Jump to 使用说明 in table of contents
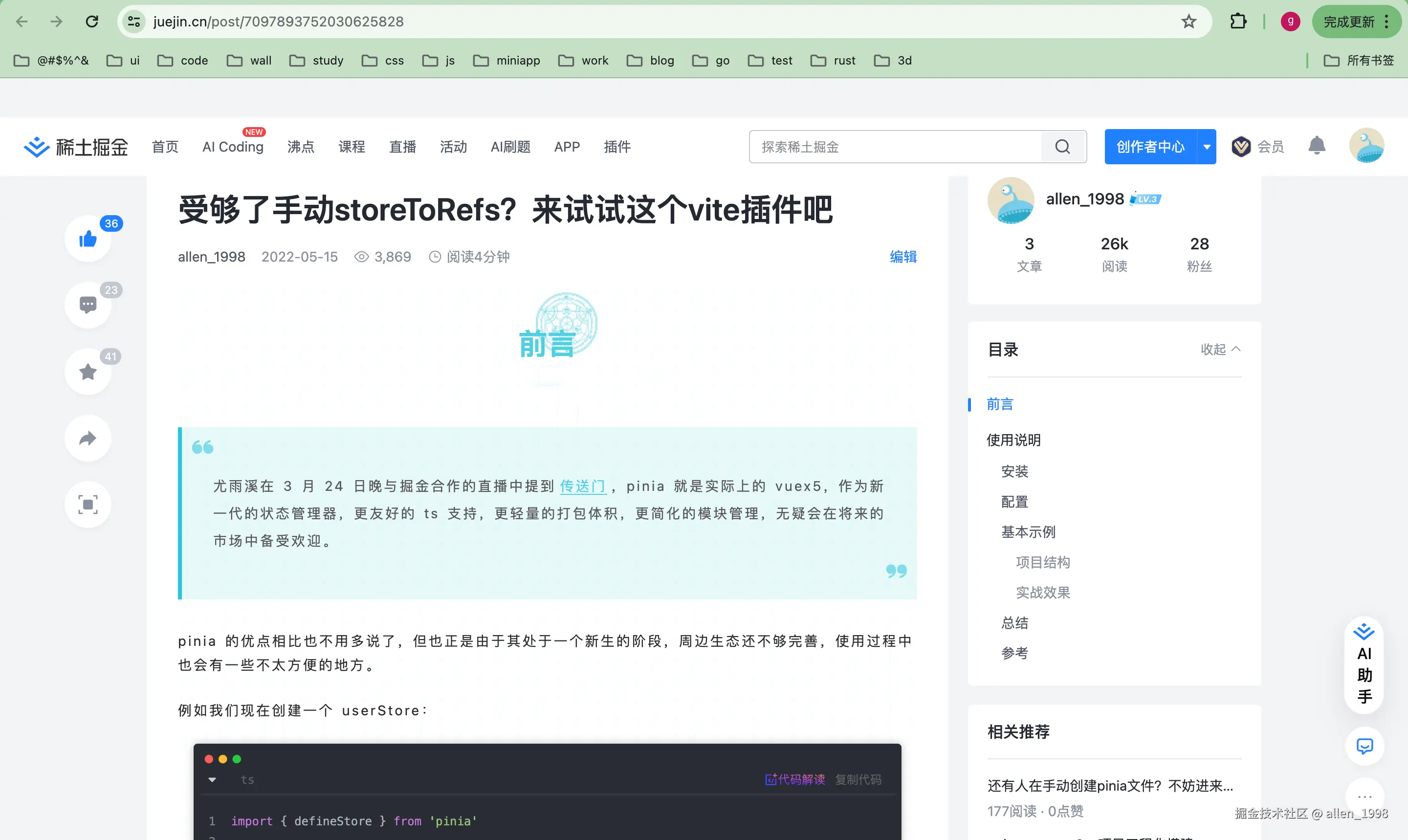Screen dimensions: 1408x840 pos(1013,440)
